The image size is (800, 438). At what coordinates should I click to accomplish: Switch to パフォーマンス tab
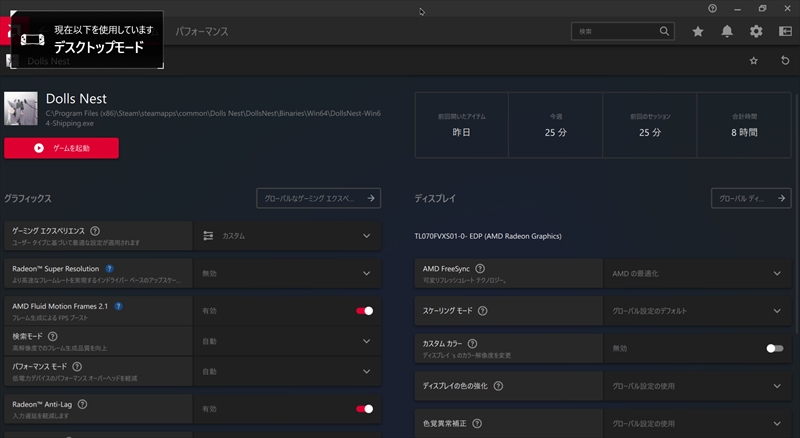(202, 32)
